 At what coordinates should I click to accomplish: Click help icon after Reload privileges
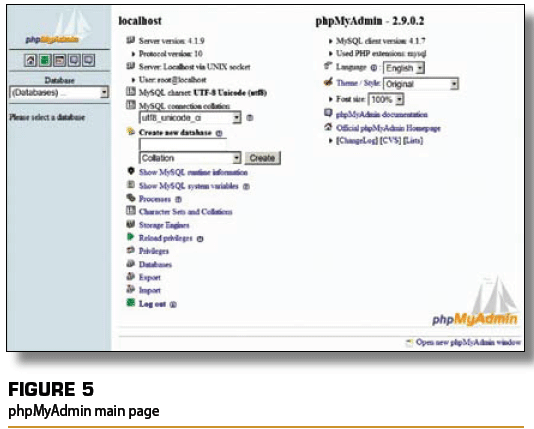tap(200, 239)
